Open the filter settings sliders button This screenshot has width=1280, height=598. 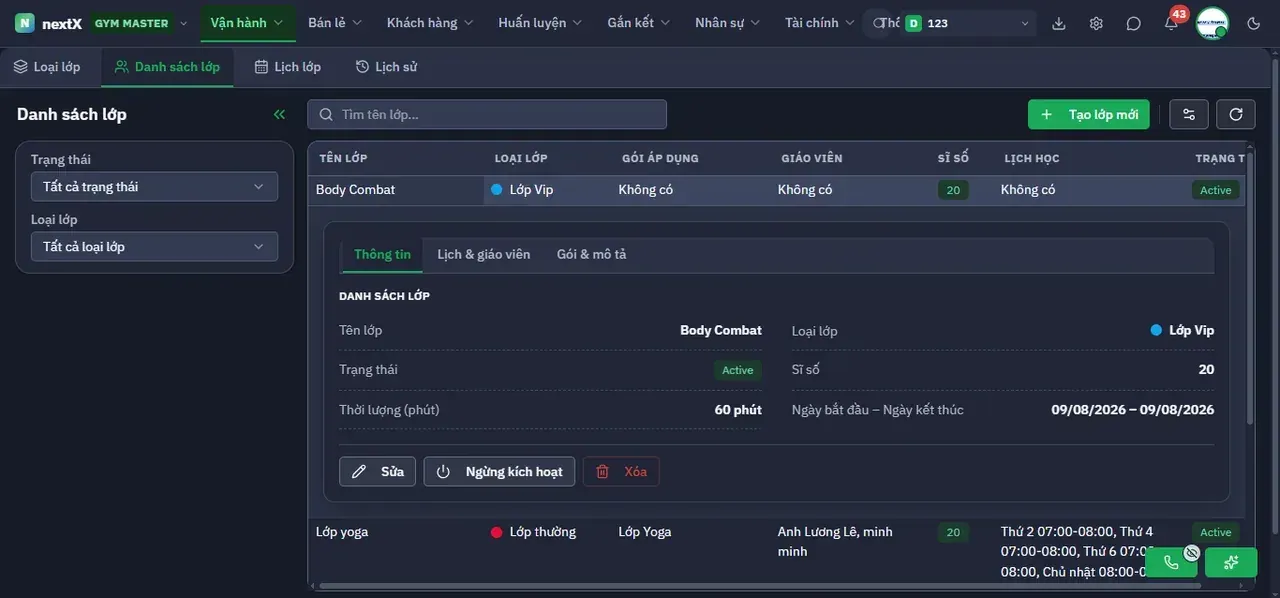(1189, 114)
